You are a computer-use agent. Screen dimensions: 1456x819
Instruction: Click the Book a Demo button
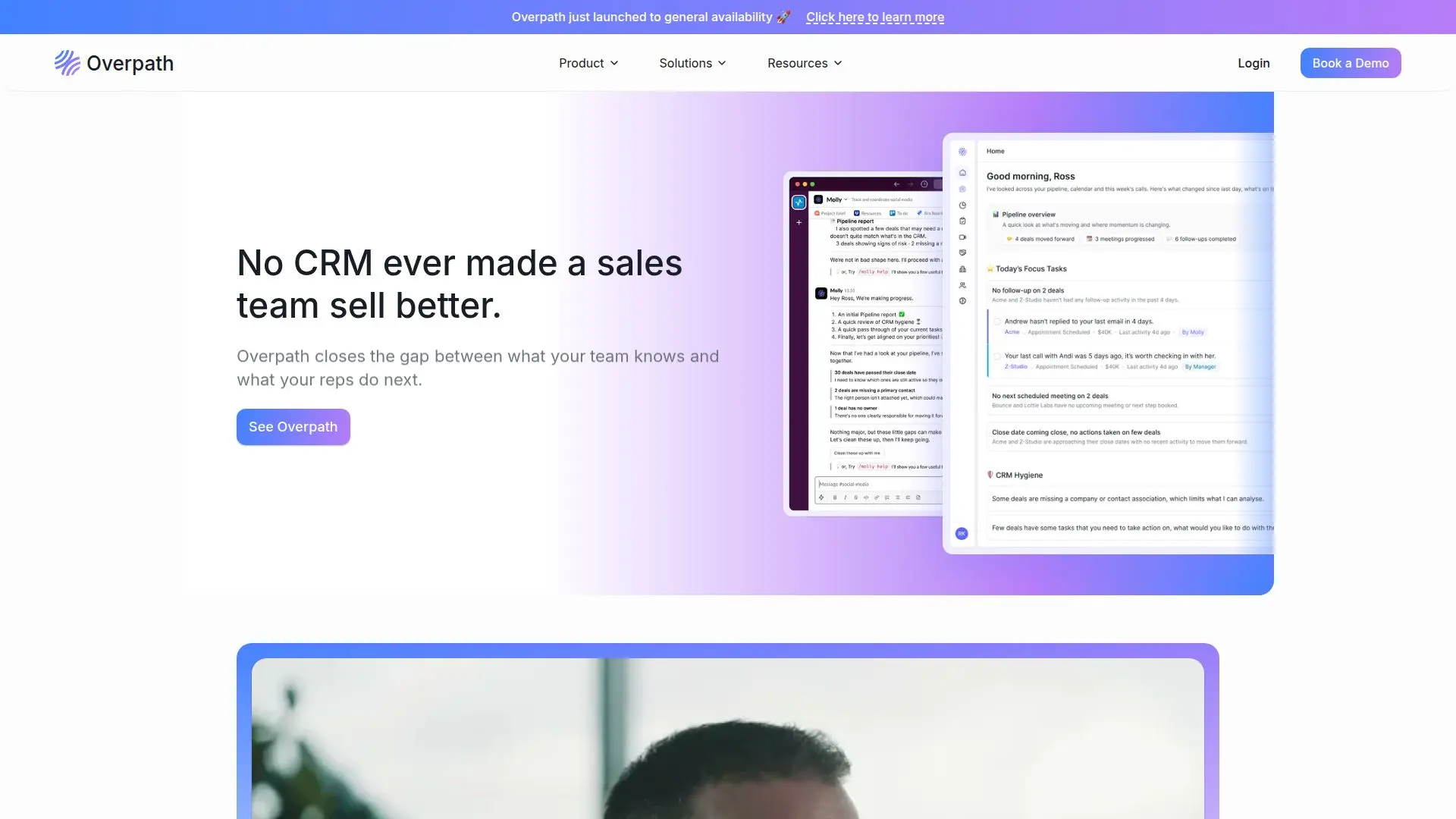tap(1351, 63)
